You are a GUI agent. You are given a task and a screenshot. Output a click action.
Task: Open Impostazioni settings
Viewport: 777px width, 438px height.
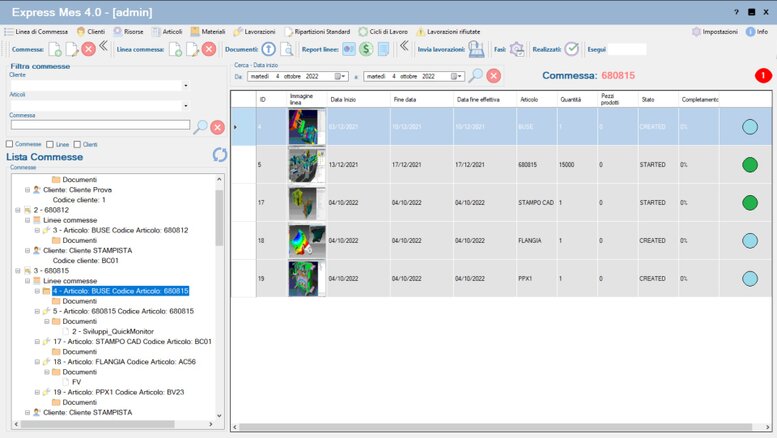(714, 32)
